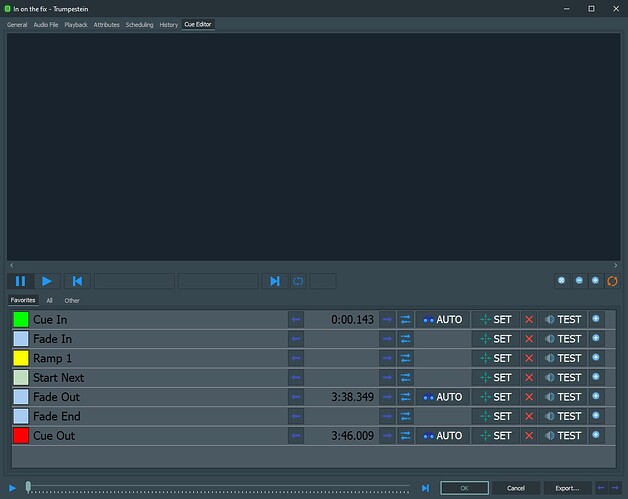Click left arrow on the Ramp 1 row
The image size is (628, 499).
coord(296,358)
